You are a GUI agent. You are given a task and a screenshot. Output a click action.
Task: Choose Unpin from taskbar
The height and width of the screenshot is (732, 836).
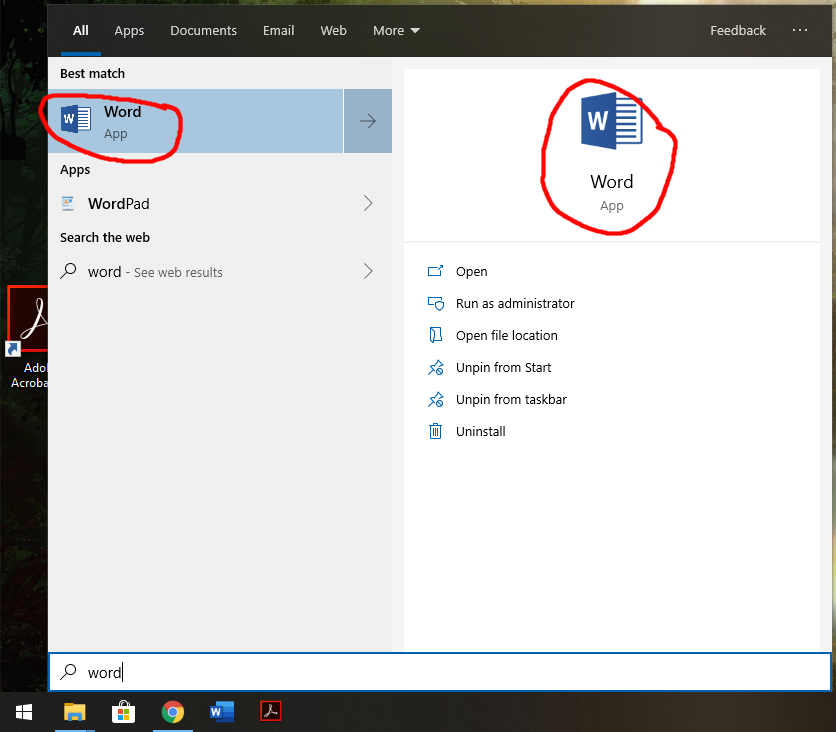(x=511, y=399)
